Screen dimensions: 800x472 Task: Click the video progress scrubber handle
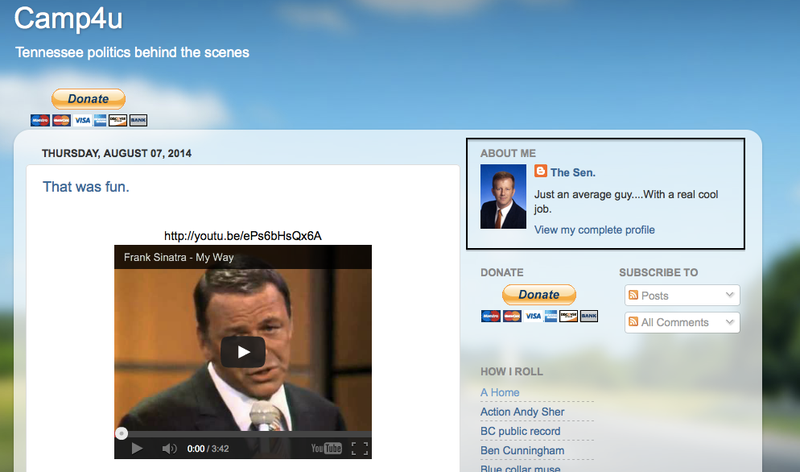coord(121,434)
